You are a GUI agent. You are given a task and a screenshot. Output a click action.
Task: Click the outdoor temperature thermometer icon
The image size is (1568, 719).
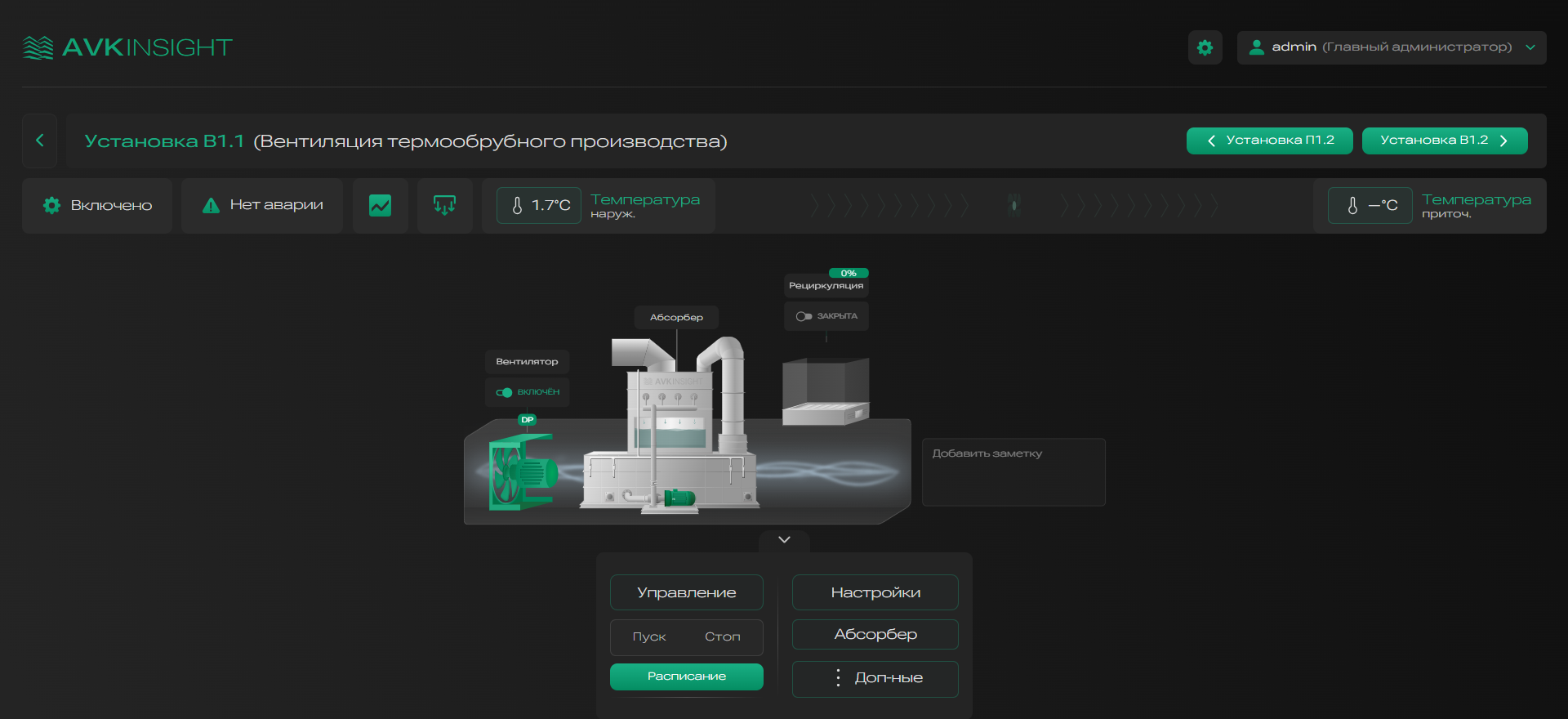click(517, 205)
